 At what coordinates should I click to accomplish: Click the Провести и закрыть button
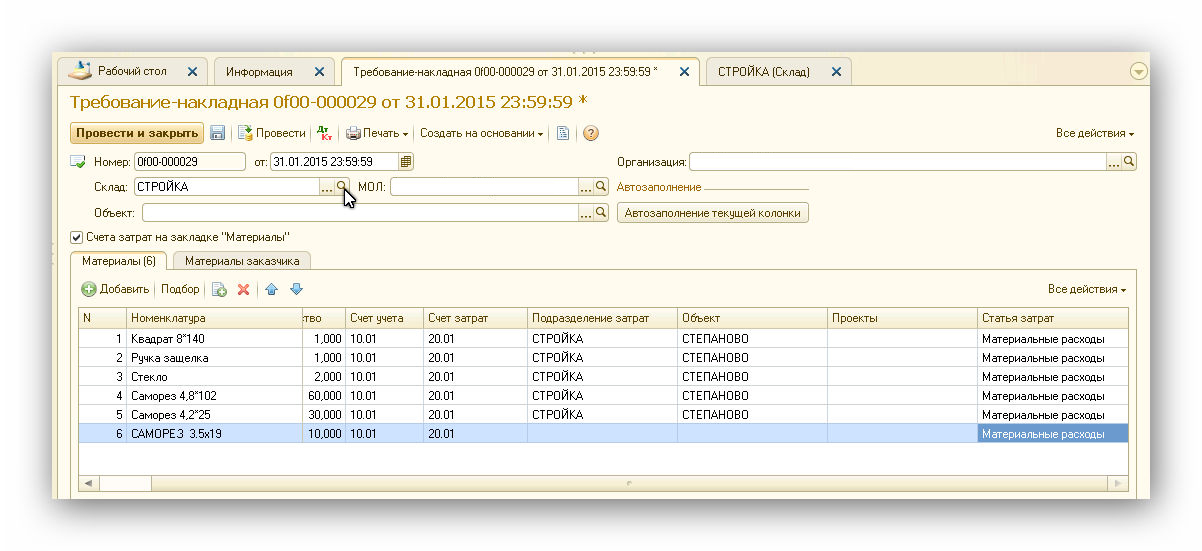coord(136,133)
